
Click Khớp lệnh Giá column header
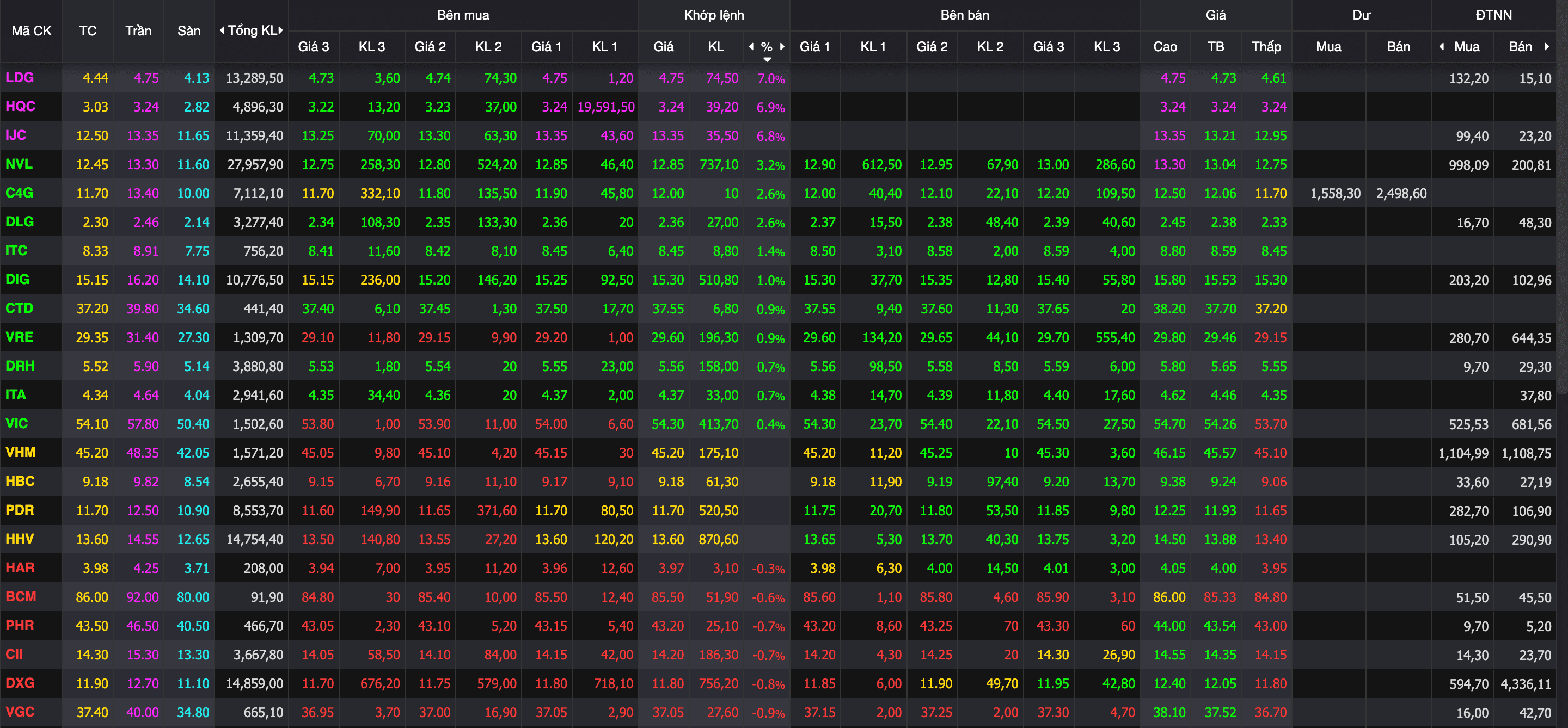coord(664,46)
